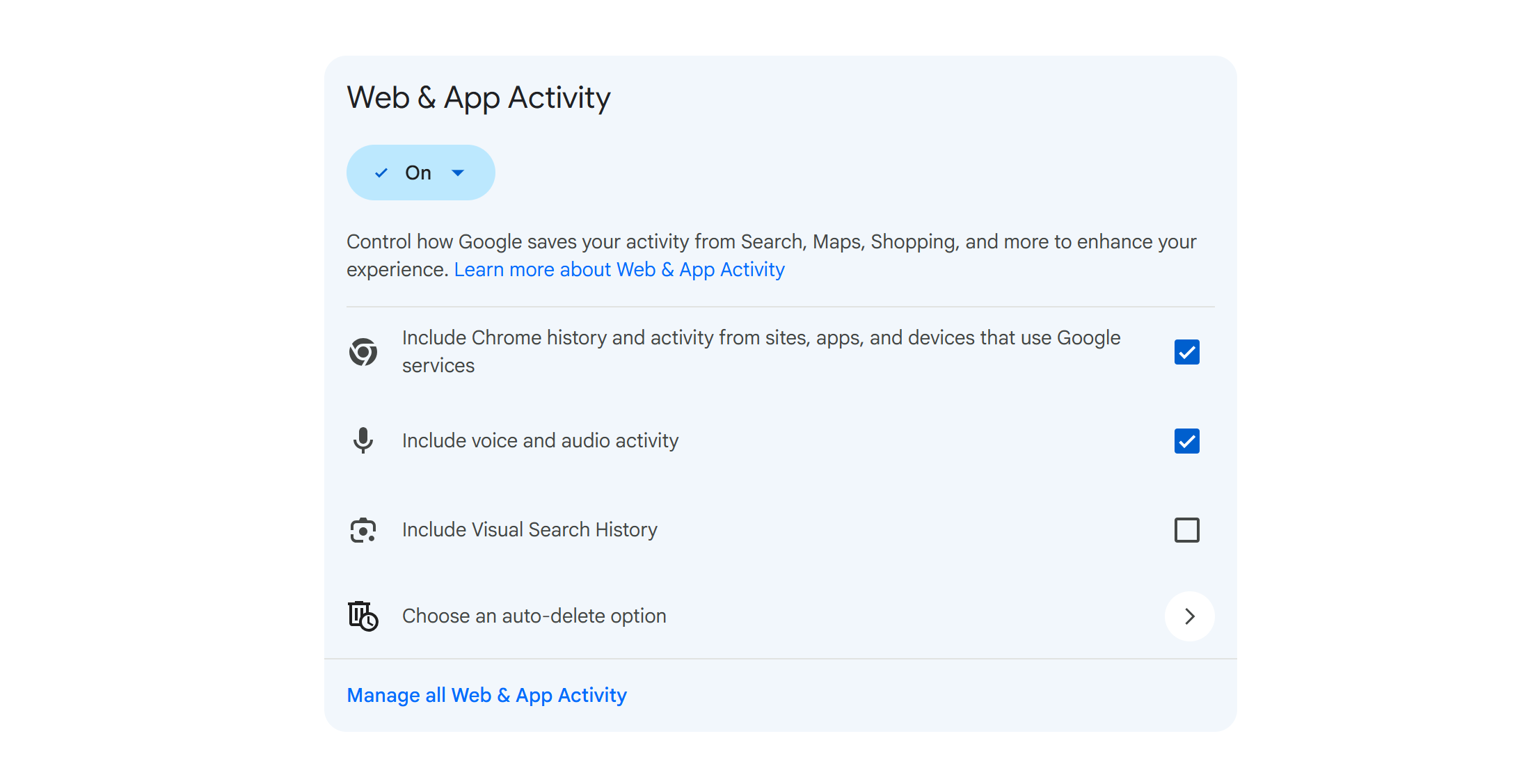Click the Include Visual Search History label
The width and height of the screenshot is (1519, 784).
click(530, 530)
